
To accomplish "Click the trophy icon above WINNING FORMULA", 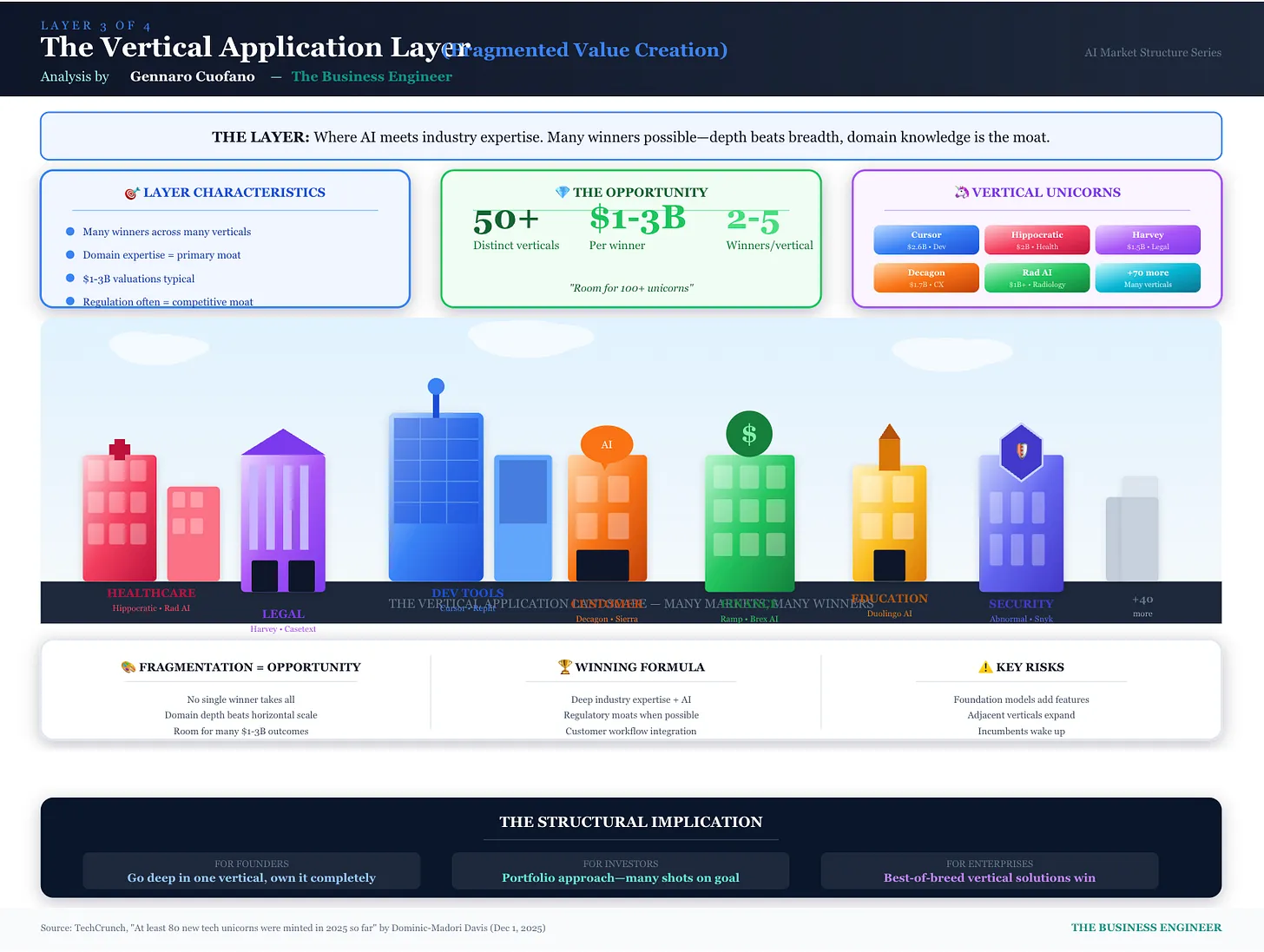I will (x=565, y=666).
